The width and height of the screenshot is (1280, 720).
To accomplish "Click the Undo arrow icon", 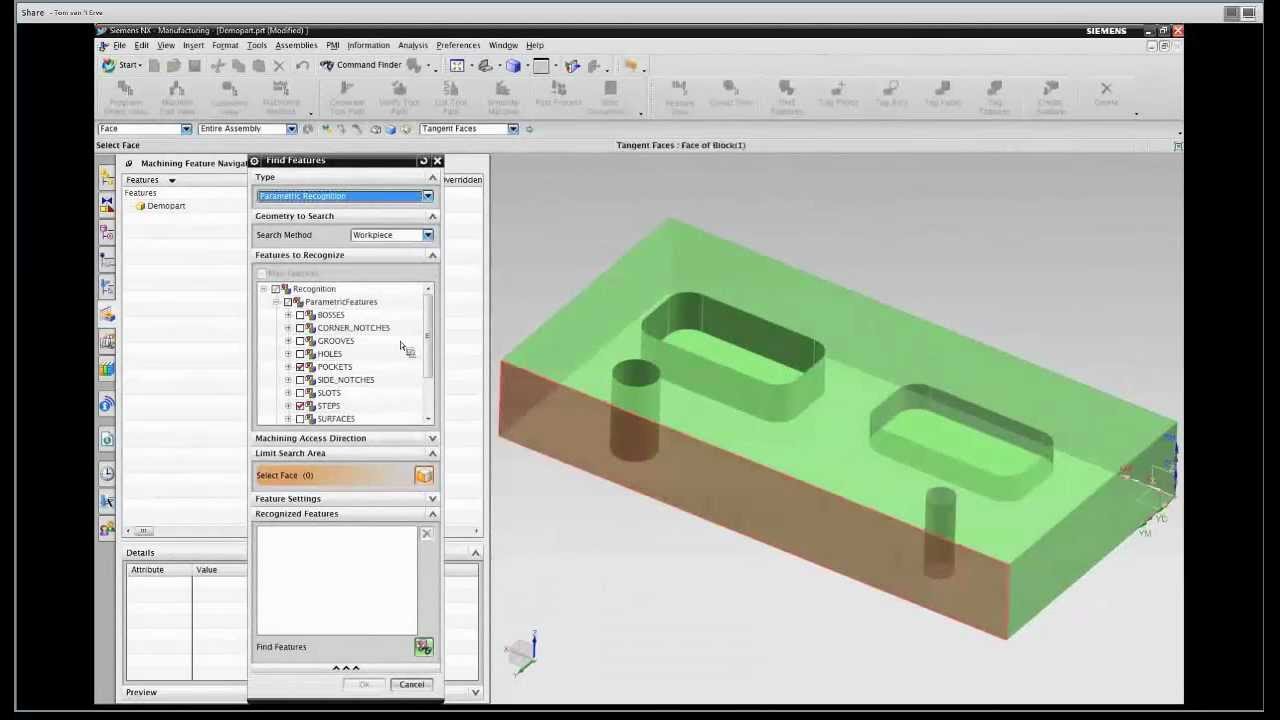I will click(x=302, y=66).
